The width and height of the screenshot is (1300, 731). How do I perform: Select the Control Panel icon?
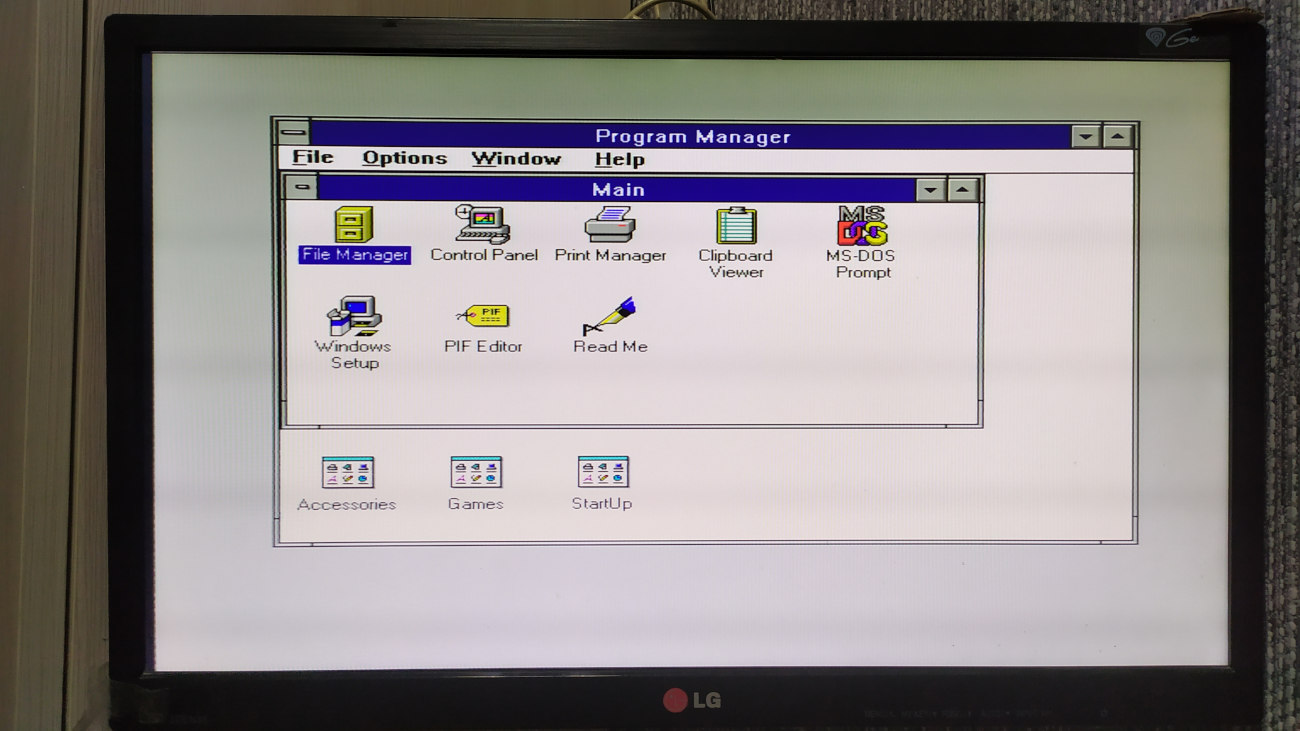pyautogui.click(x=483, y=224)
